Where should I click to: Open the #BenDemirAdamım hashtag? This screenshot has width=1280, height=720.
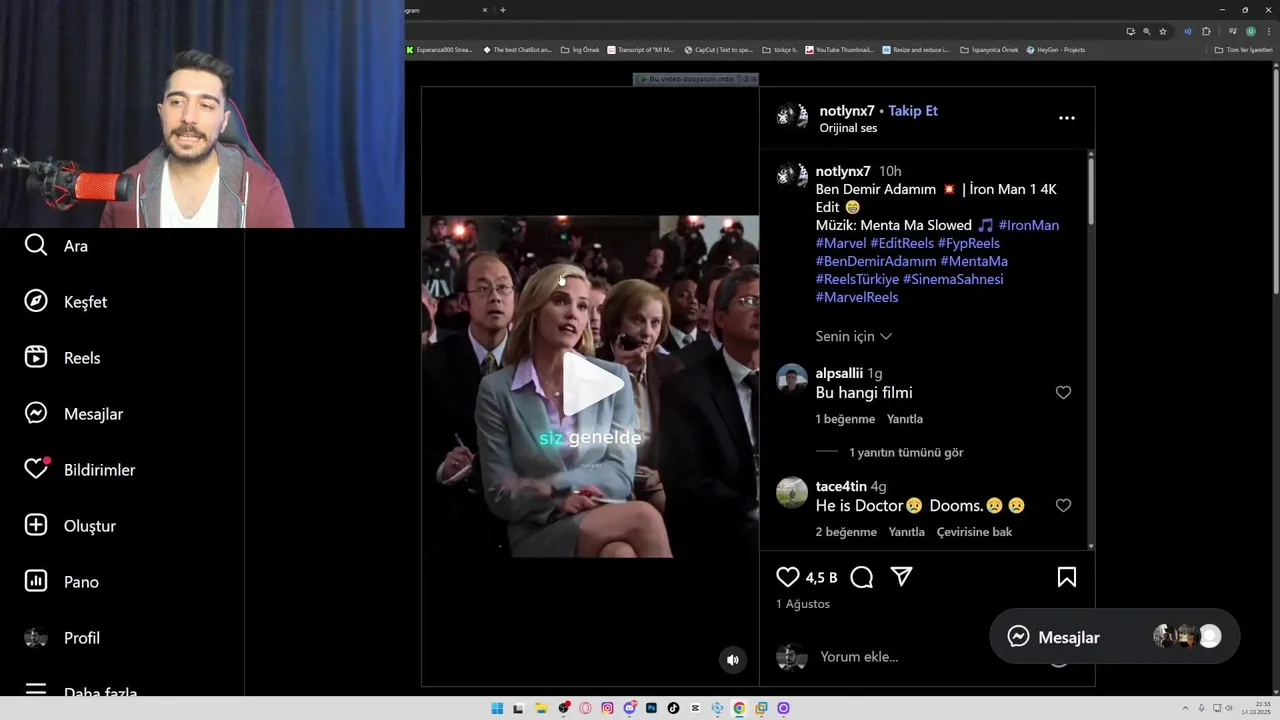pyautogui.click(x=876, y=261)
